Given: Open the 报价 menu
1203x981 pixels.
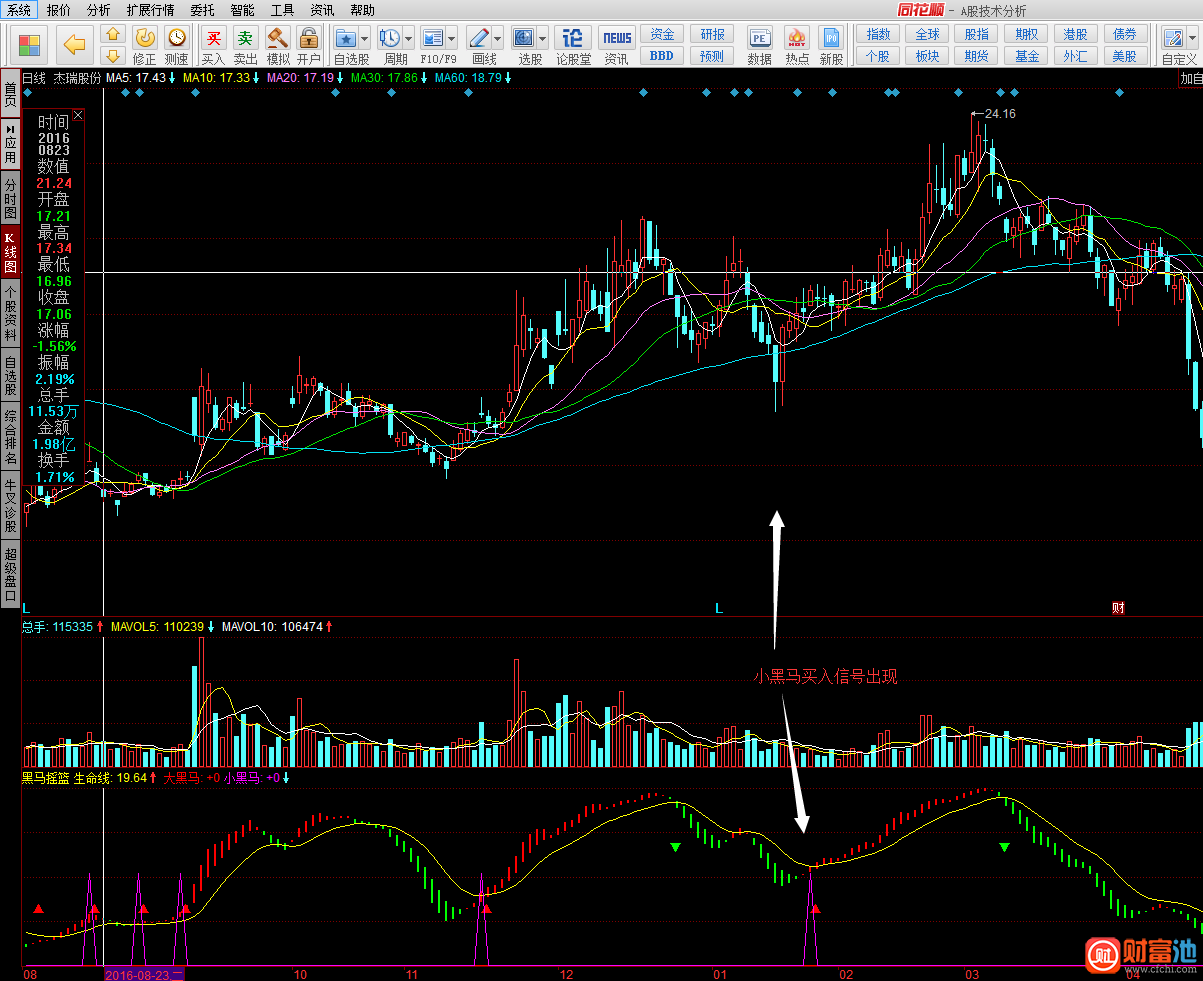Looking at the screenshot, I should [59, 10].
